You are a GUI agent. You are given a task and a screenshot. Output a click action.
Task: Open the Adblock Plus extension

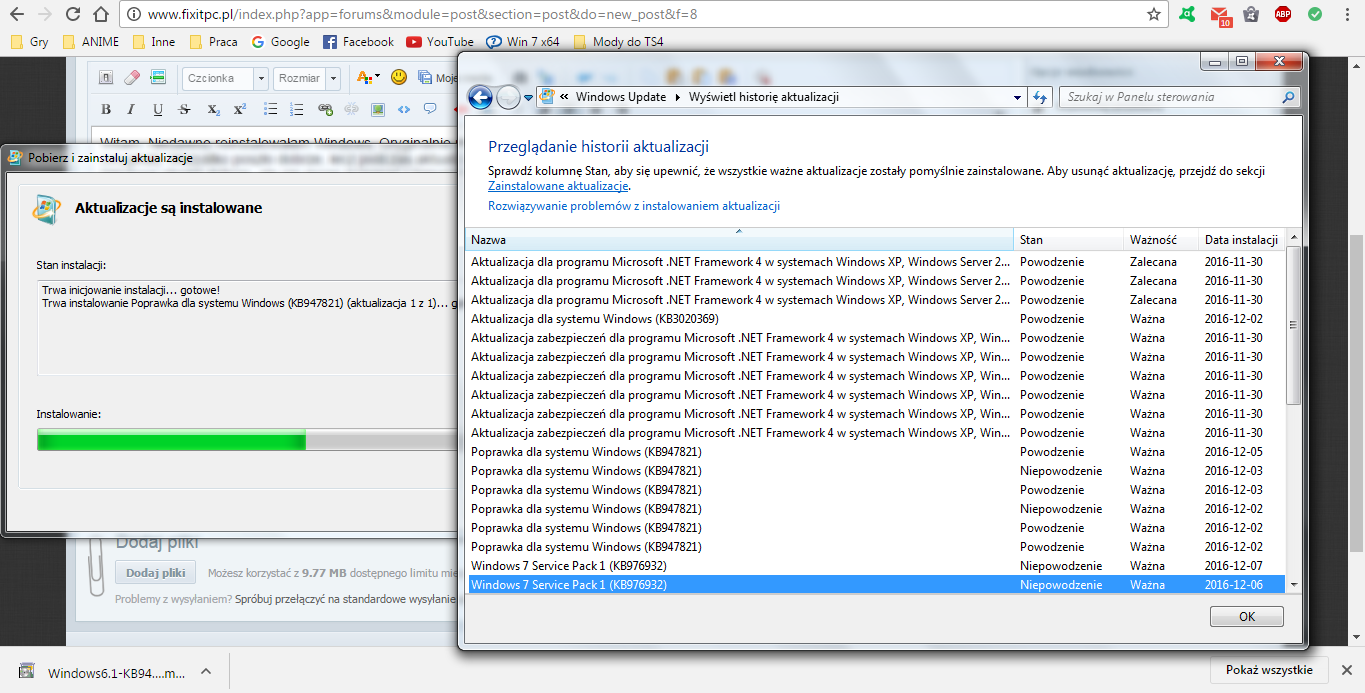coord(1283,15)
